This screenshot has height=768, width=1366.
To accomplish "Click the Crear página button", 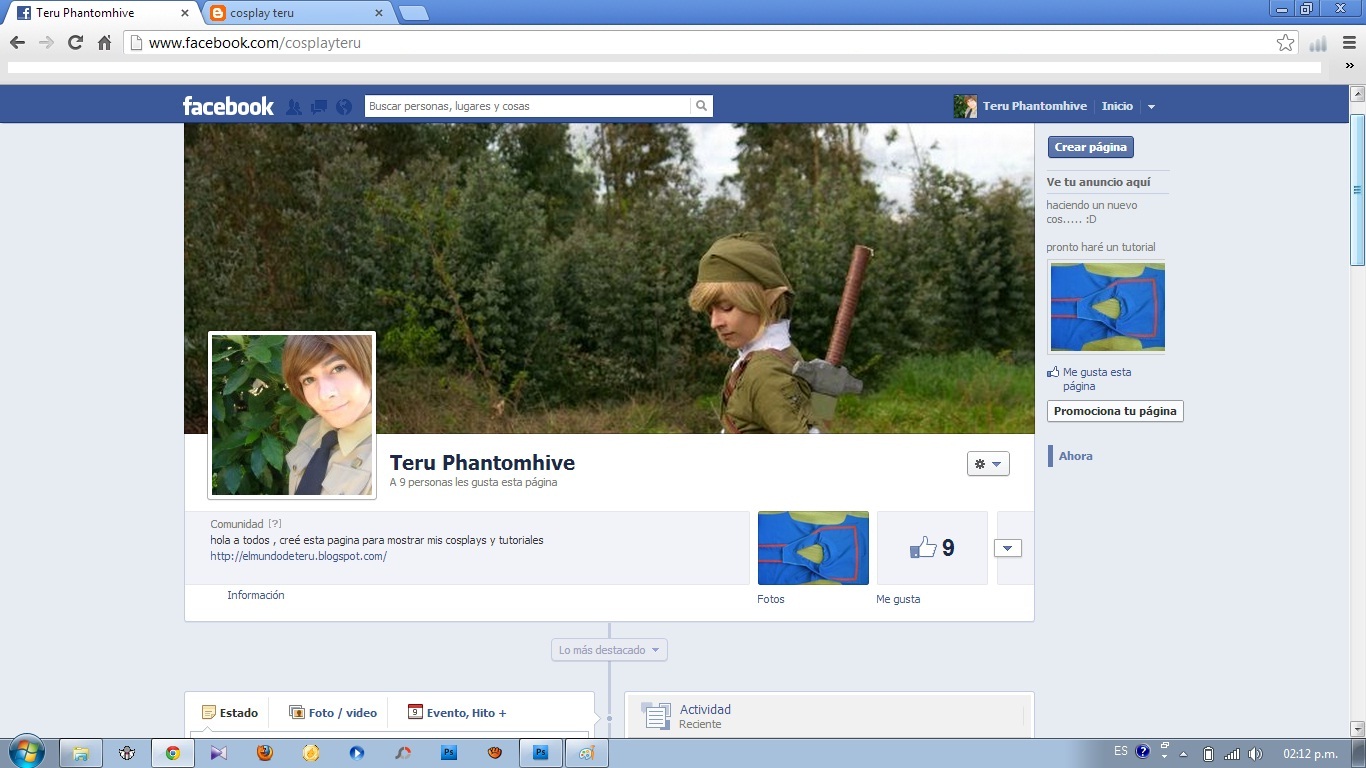I will click(x=1091, y=147).
